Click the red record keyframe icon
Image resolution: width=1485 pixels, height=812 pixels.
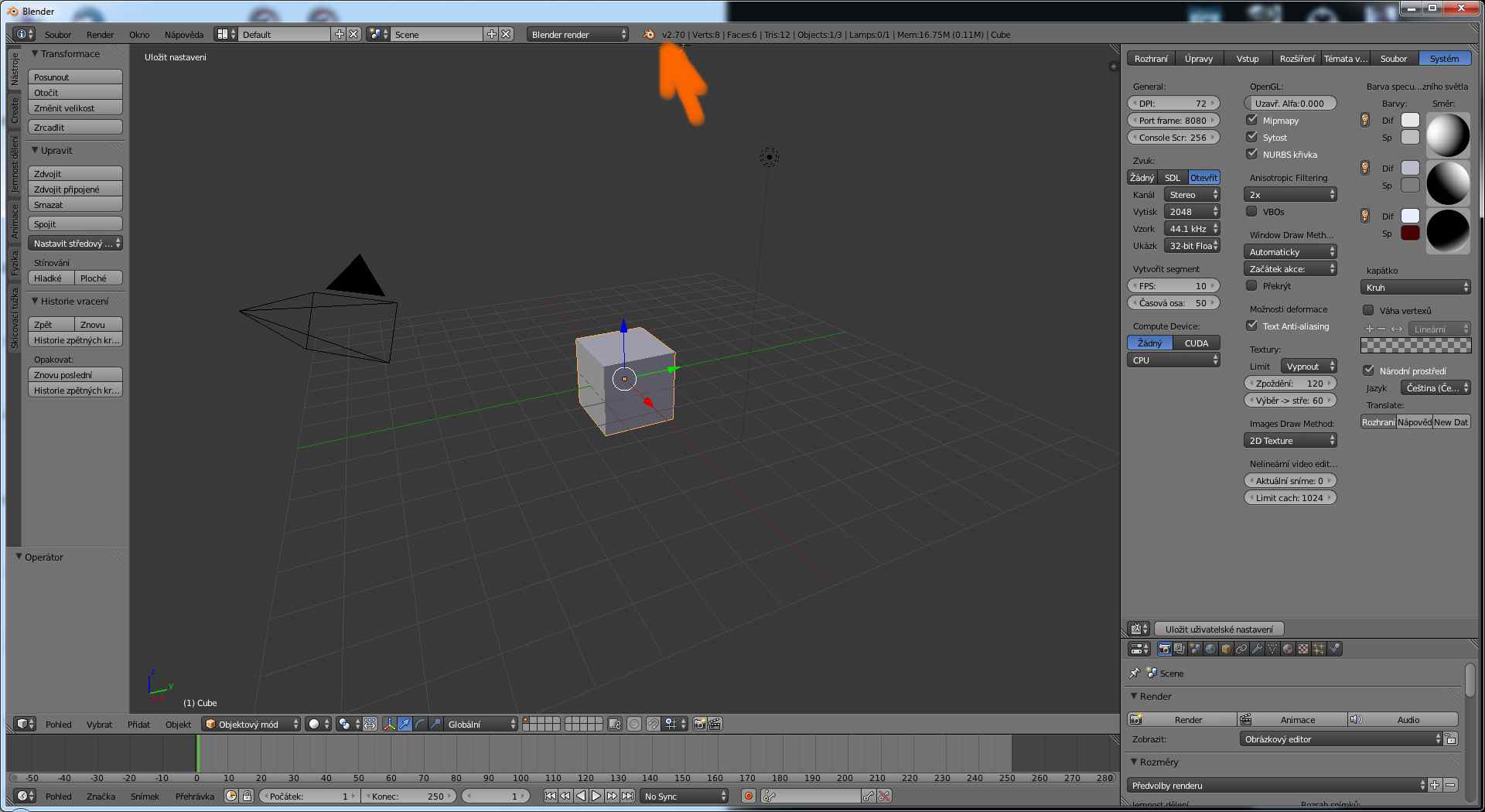coord(748,796)
